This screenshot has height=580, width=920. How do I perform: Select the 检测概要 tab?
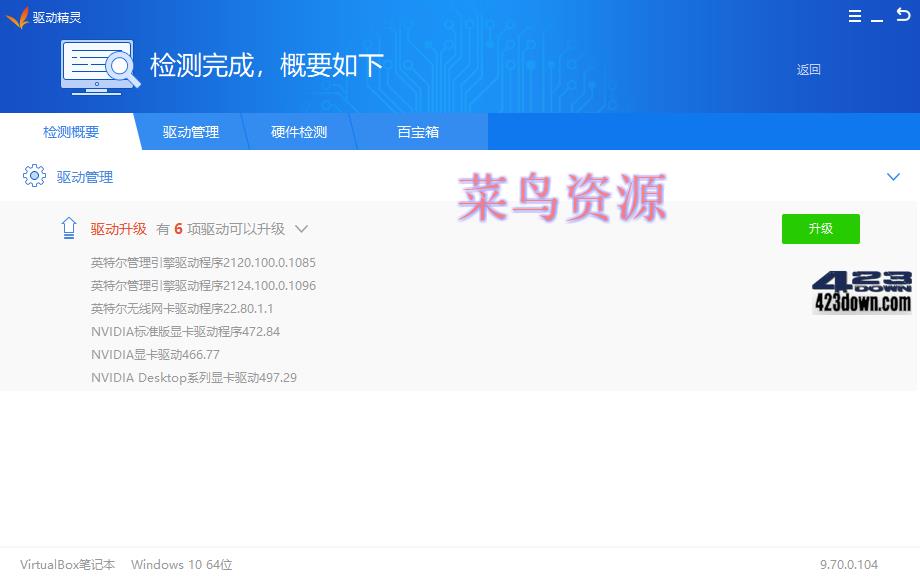pyautogui.click(x=70, y=132)
